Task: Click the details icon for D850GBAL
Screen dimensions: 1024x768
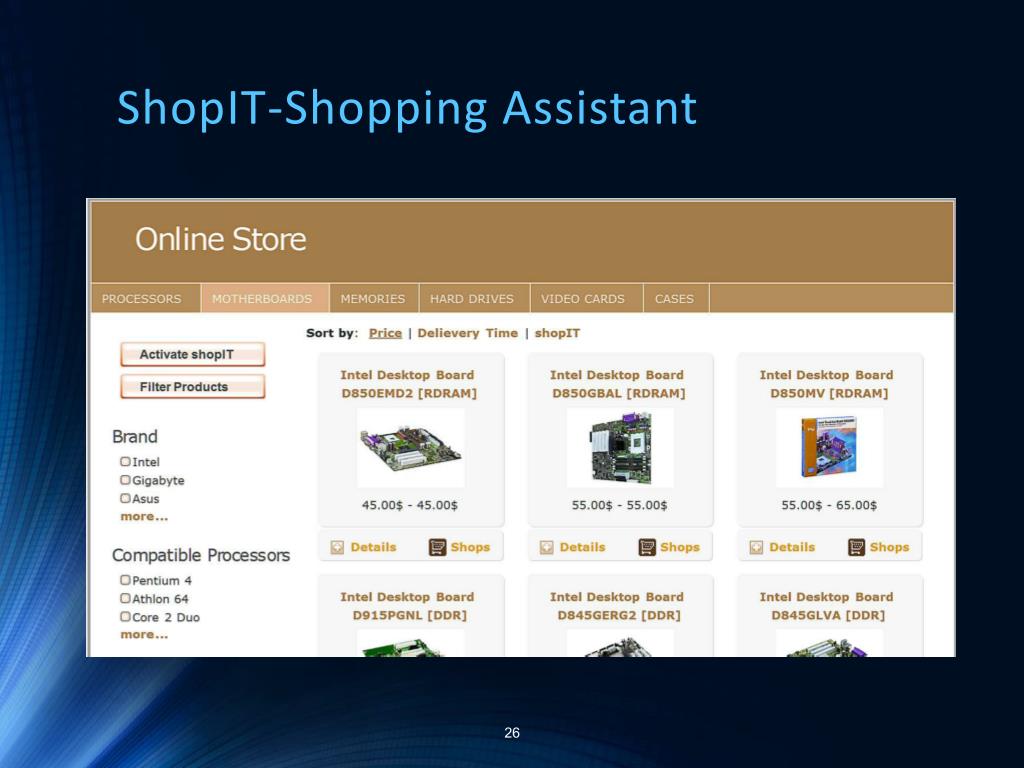Action: pyautogui.click(x=547, y=547)
